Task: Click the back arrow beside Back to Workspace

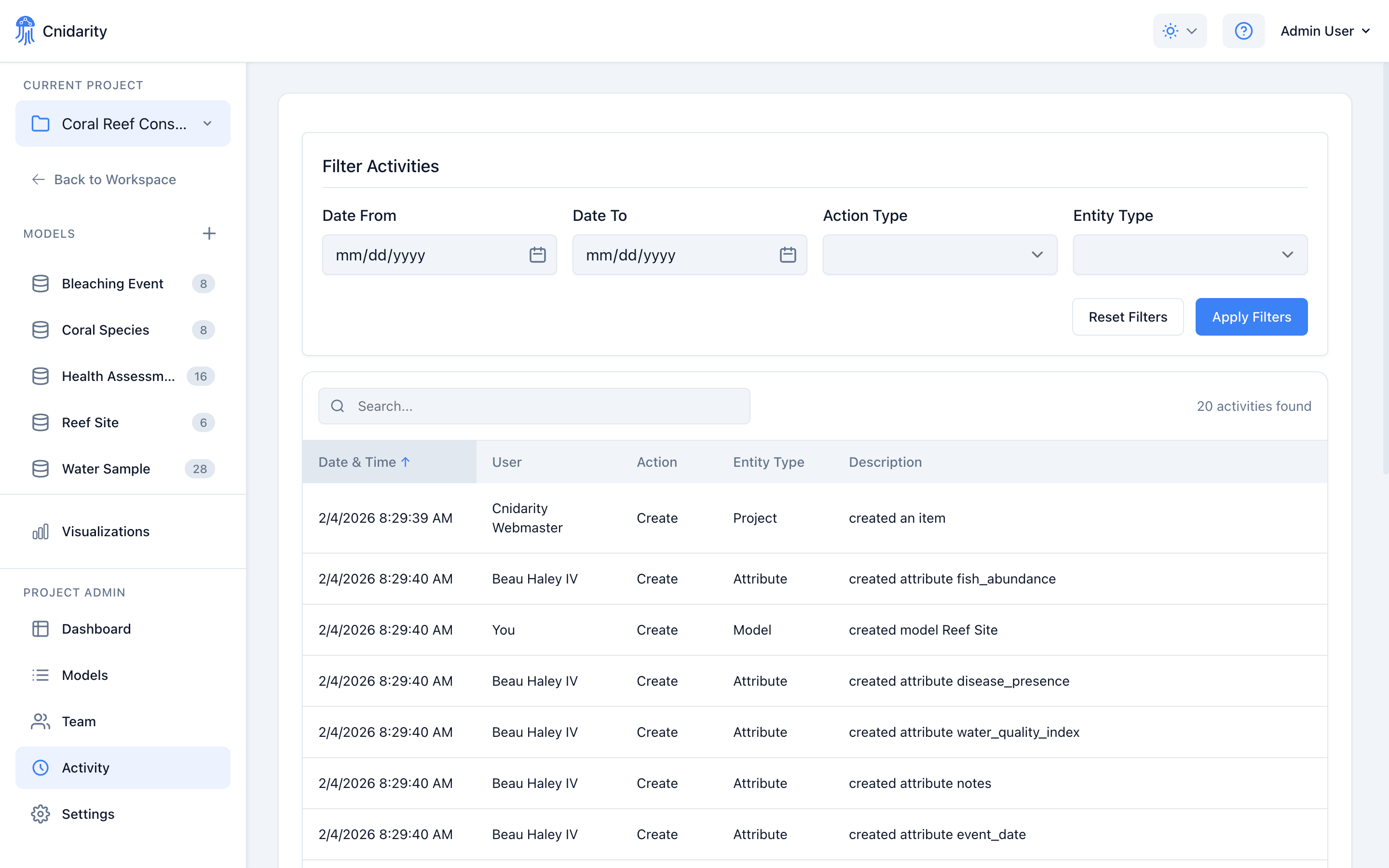Action: pos(38,179)
